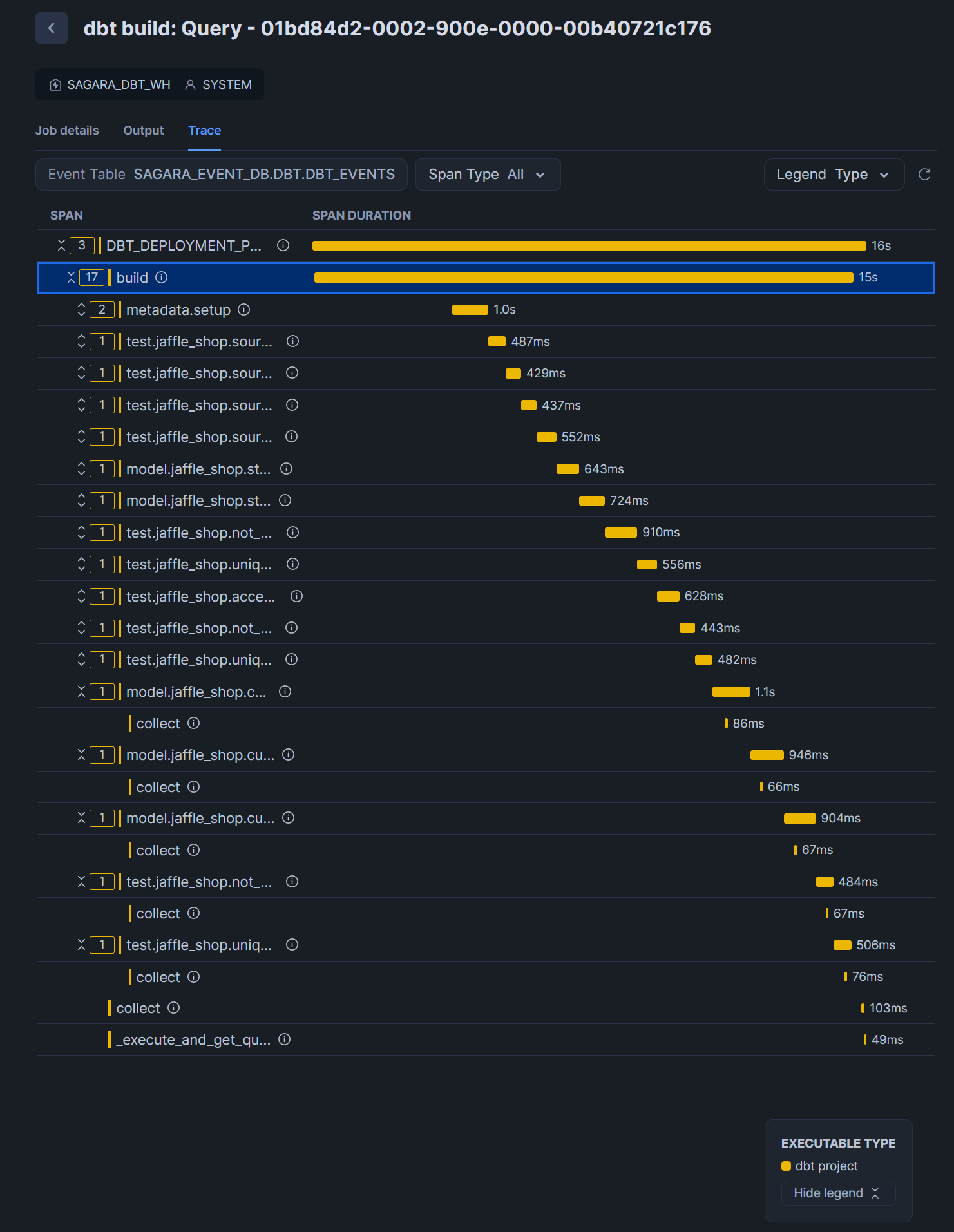The height and width of the screenshot is (1232, 954).
Task: Go back using the left chevron button
Action: [52, 28]
